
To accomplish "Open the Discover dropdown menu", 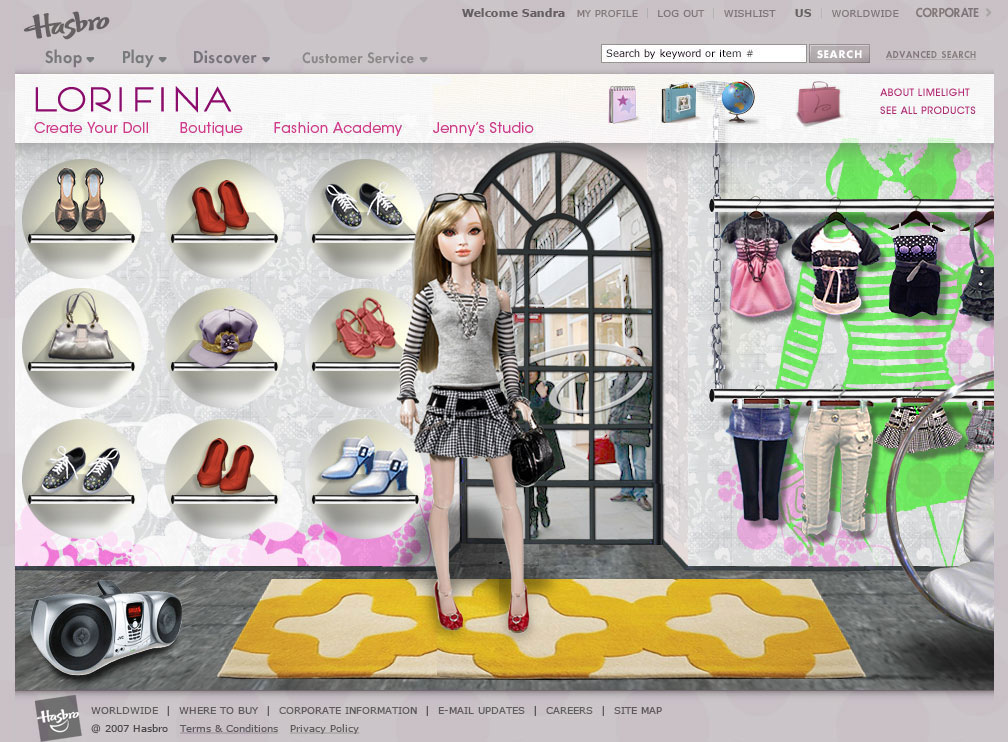I will point(231,58).
